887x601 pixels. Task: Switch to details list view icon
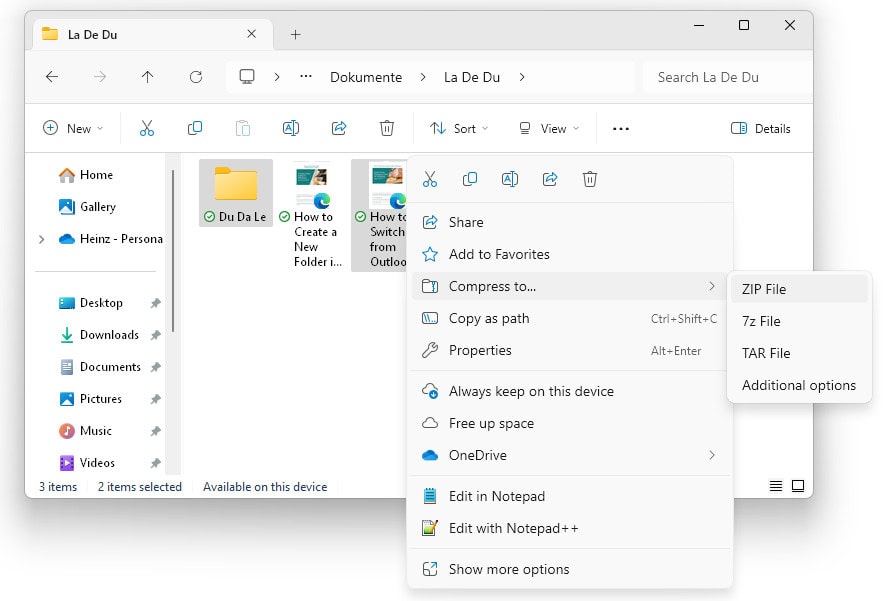[x=776, y=486]
